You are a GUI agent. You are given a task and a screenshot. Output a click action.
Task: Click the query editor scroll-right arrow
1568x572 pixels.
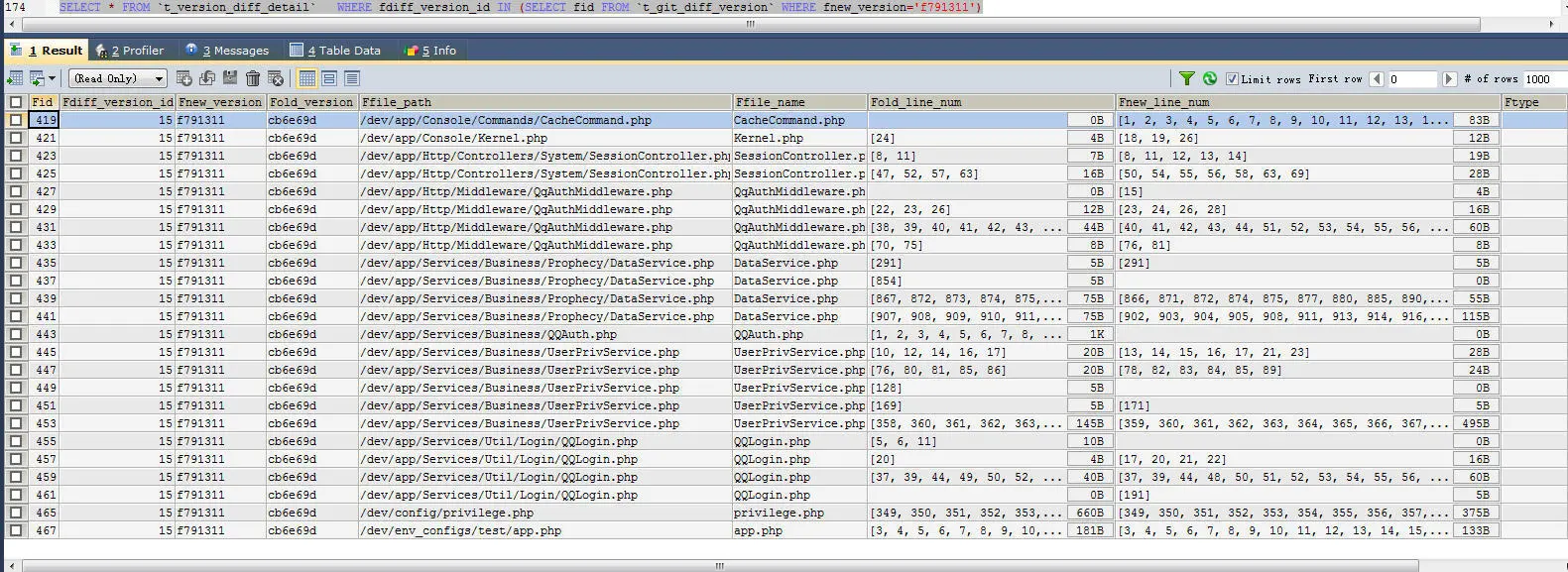[x=1552, y=24]
